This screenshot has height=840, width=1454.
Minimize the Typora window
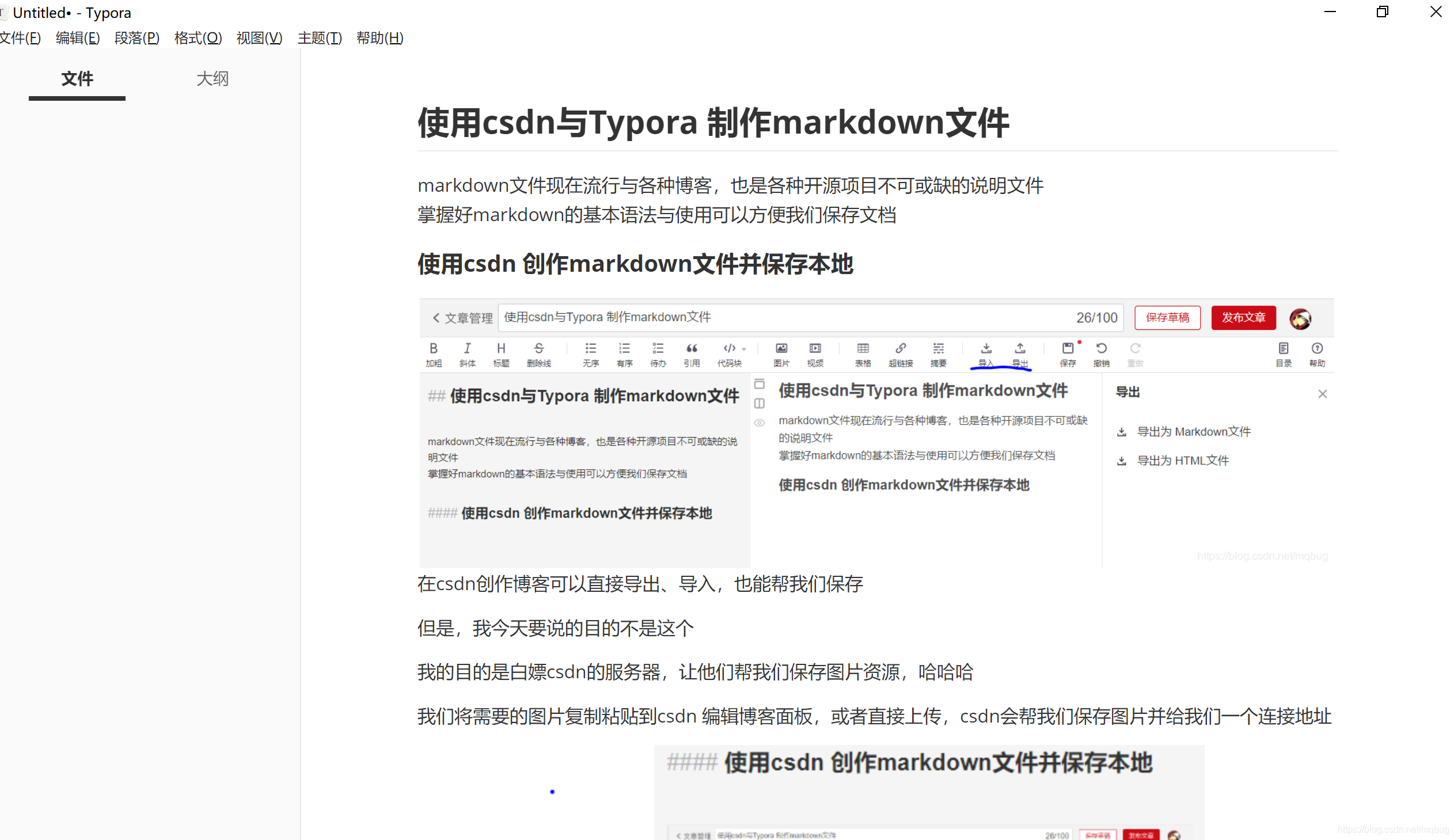(x=1330, y=12)
